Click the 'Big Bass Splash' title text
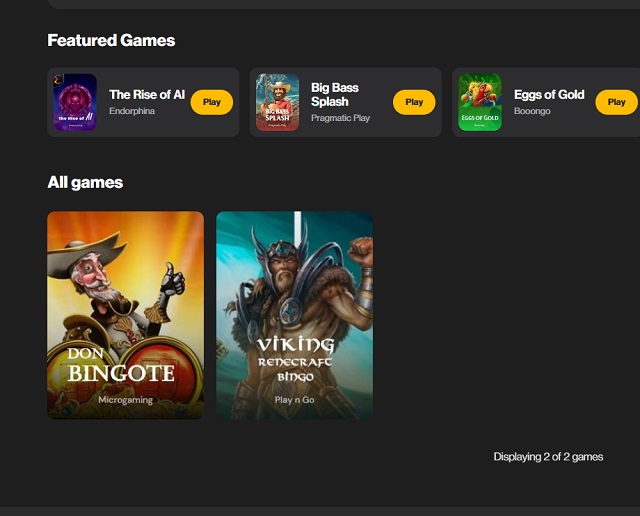This screenshot has width=640, height=516. pyautogui.click(x=335, y=95)
